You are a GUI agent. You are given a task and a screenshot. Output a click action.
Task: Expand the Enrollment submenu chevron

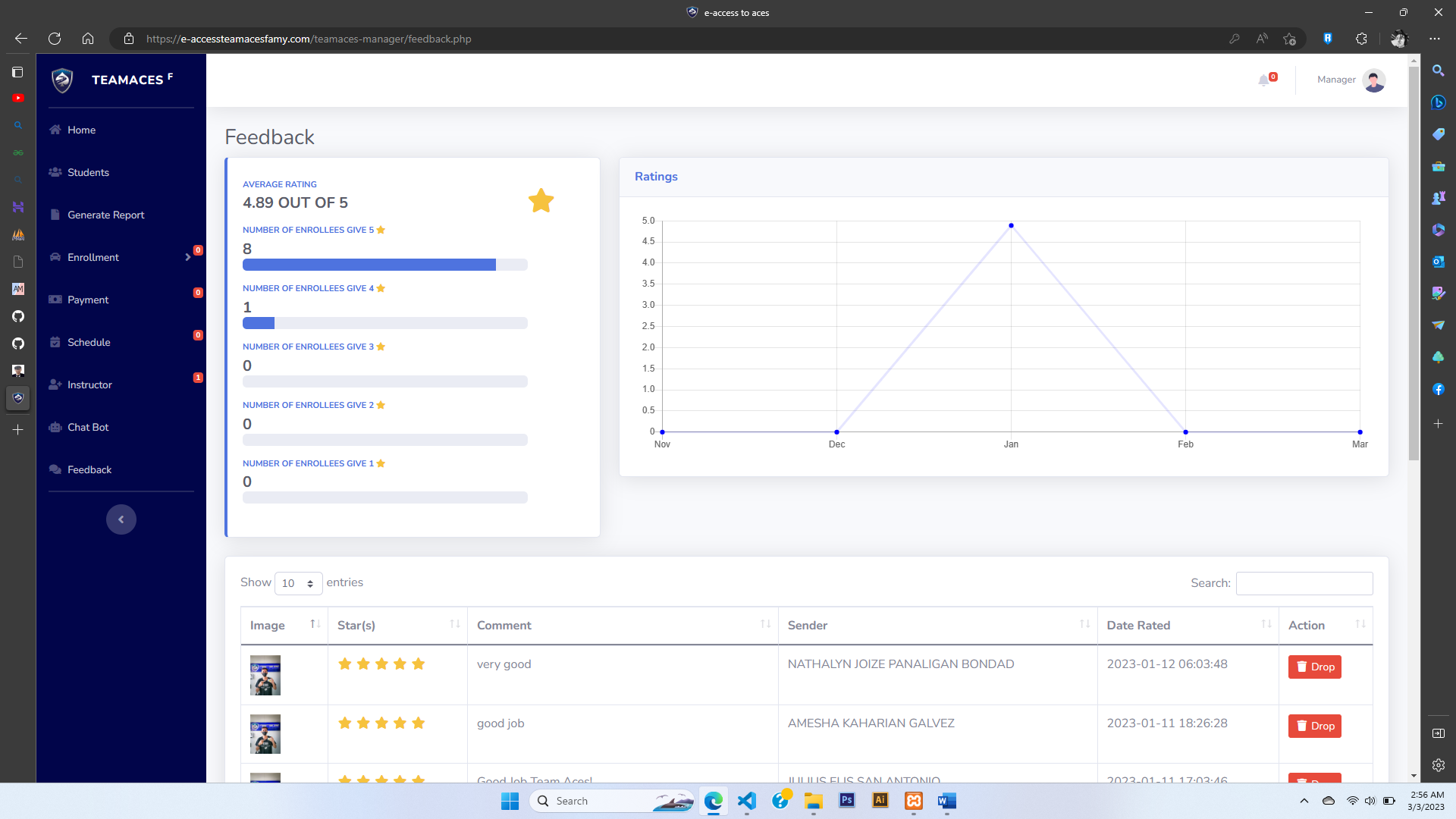[x=187, y=257]
